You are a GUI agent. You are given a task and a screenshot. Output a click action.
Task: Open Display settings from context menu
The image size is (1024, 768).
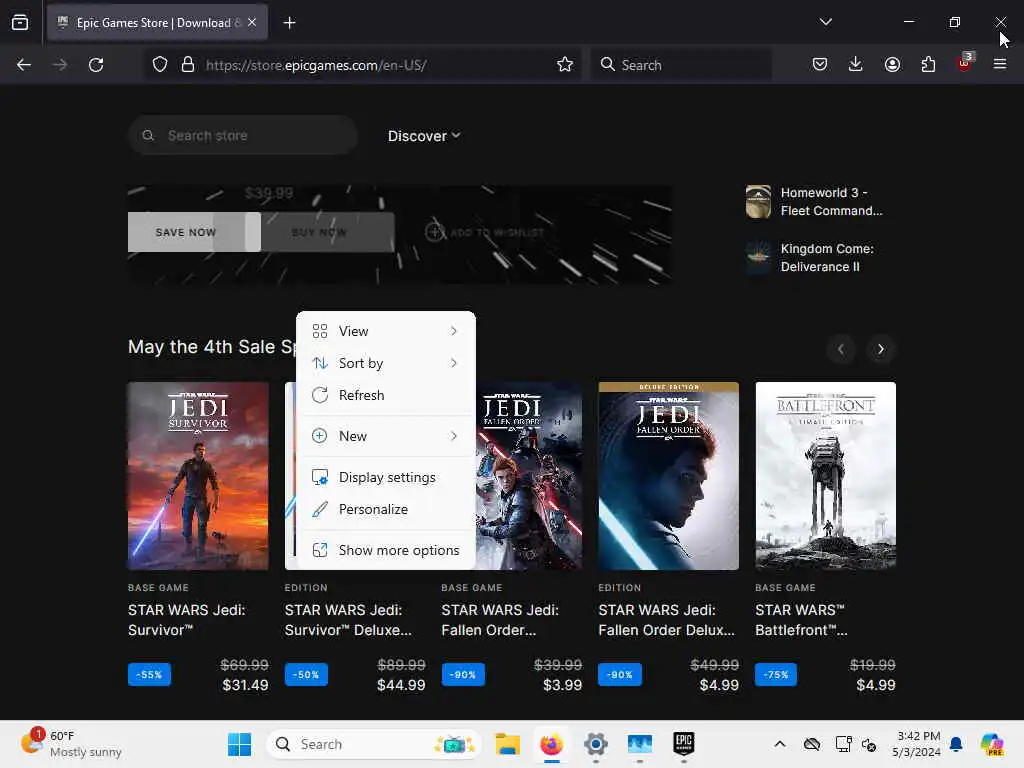click(385, 477)
